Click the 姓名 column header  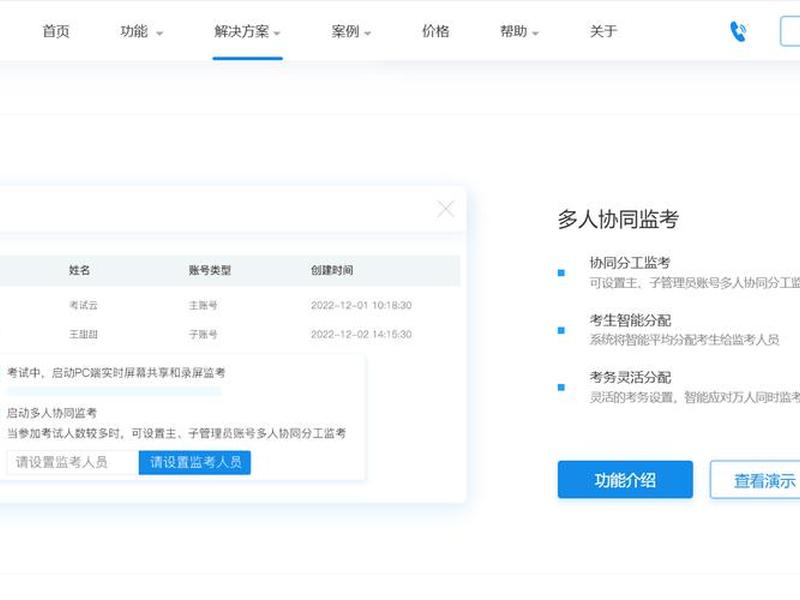click(79, 270)
